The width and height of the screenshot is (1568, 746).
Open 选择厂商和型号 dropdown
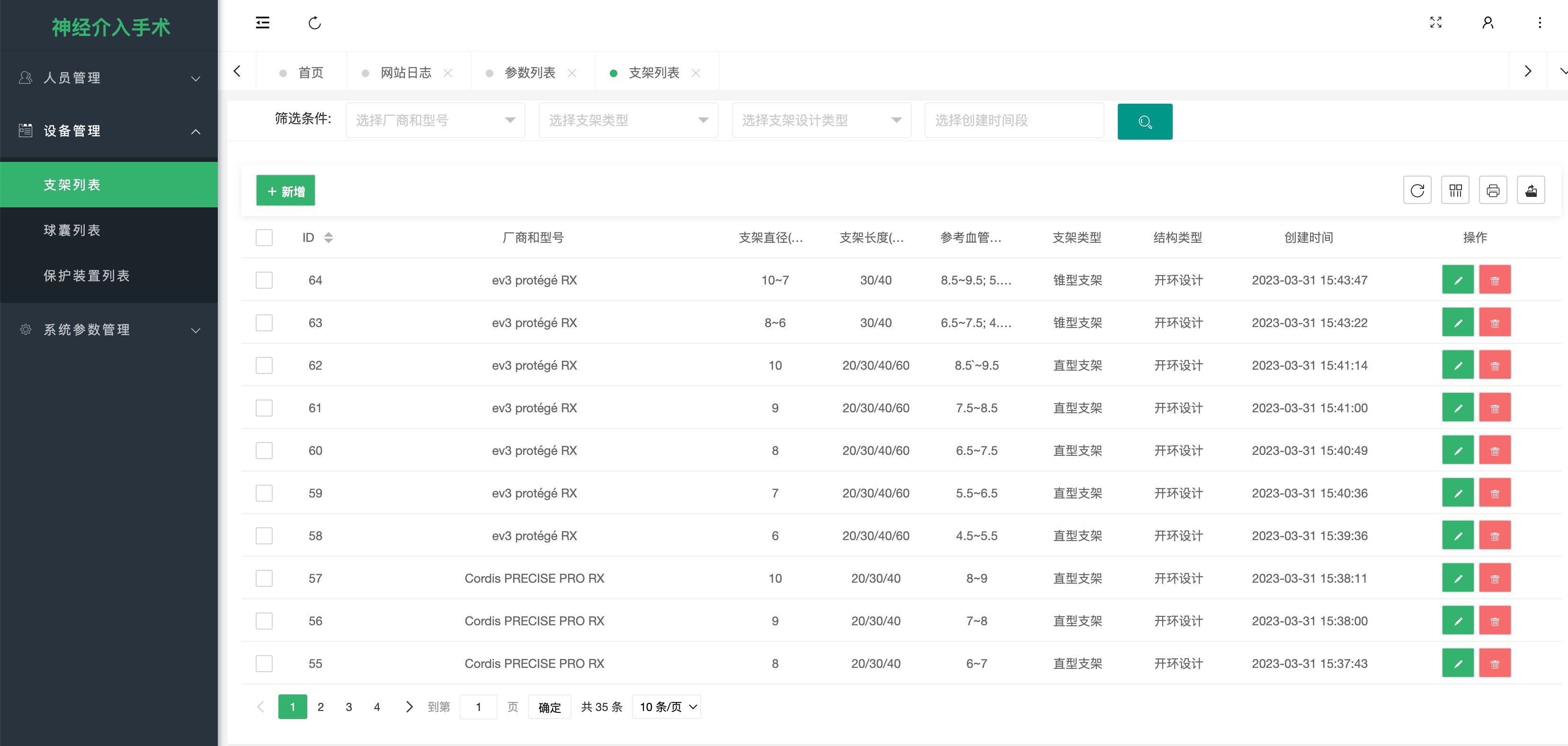tap(435, 121)
